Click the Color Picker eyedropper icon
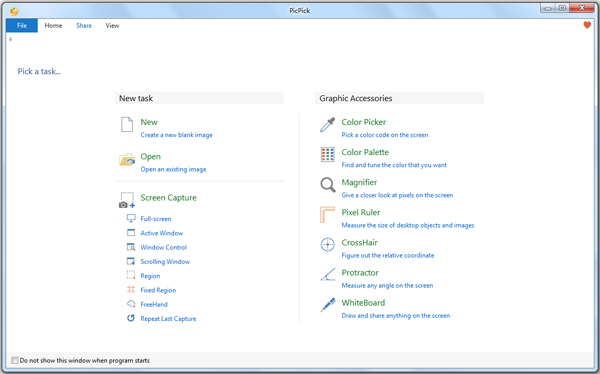The height and width of the screenshot is (374, 600). [x=328, y=125]
